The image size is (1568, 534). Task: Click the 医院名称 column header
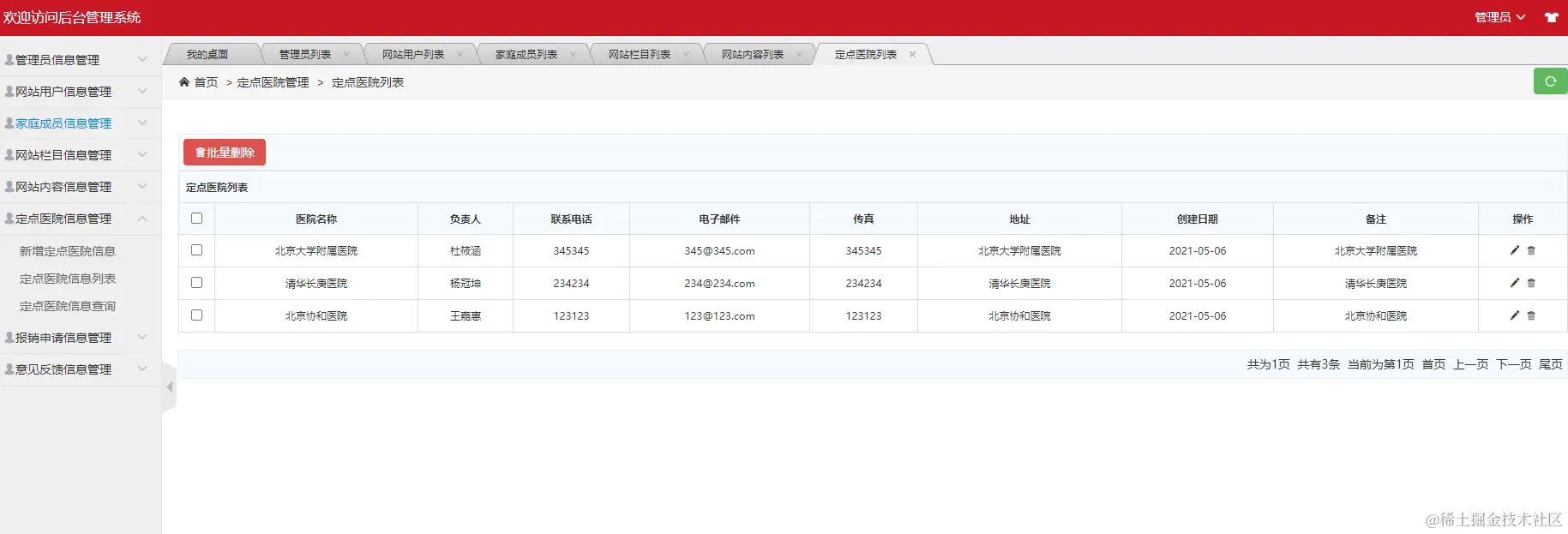point(316,219)
